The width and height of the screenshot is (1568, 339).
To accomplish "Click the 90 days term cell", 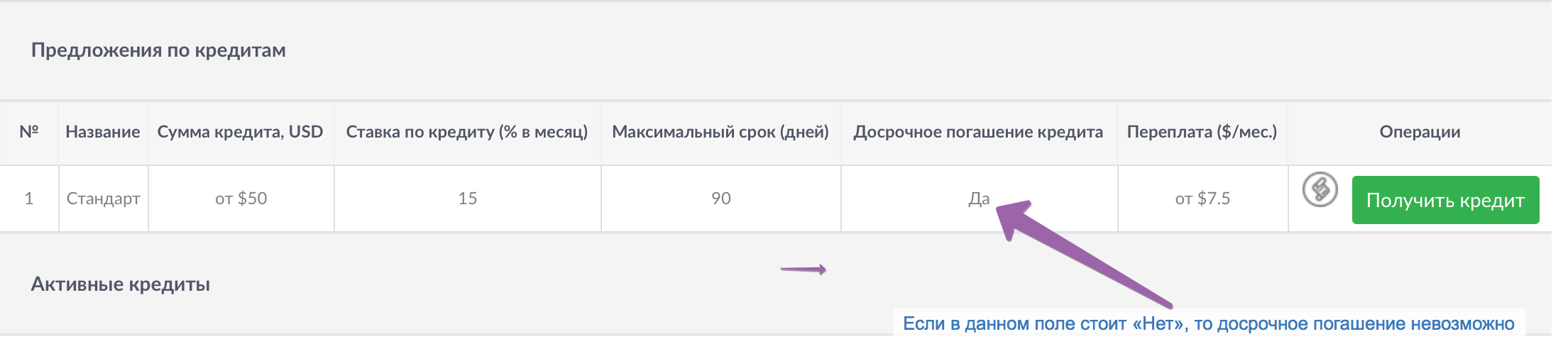I will [x=720, y=199].
